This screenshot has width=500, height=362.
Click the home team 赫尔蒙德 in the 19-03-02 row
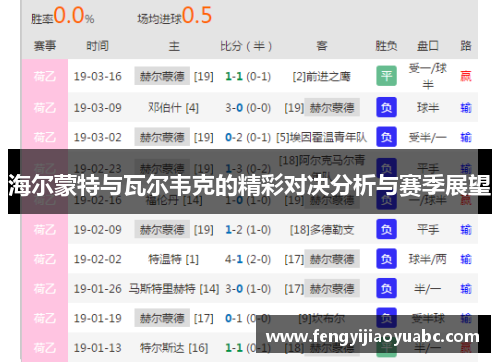[162, 137]
